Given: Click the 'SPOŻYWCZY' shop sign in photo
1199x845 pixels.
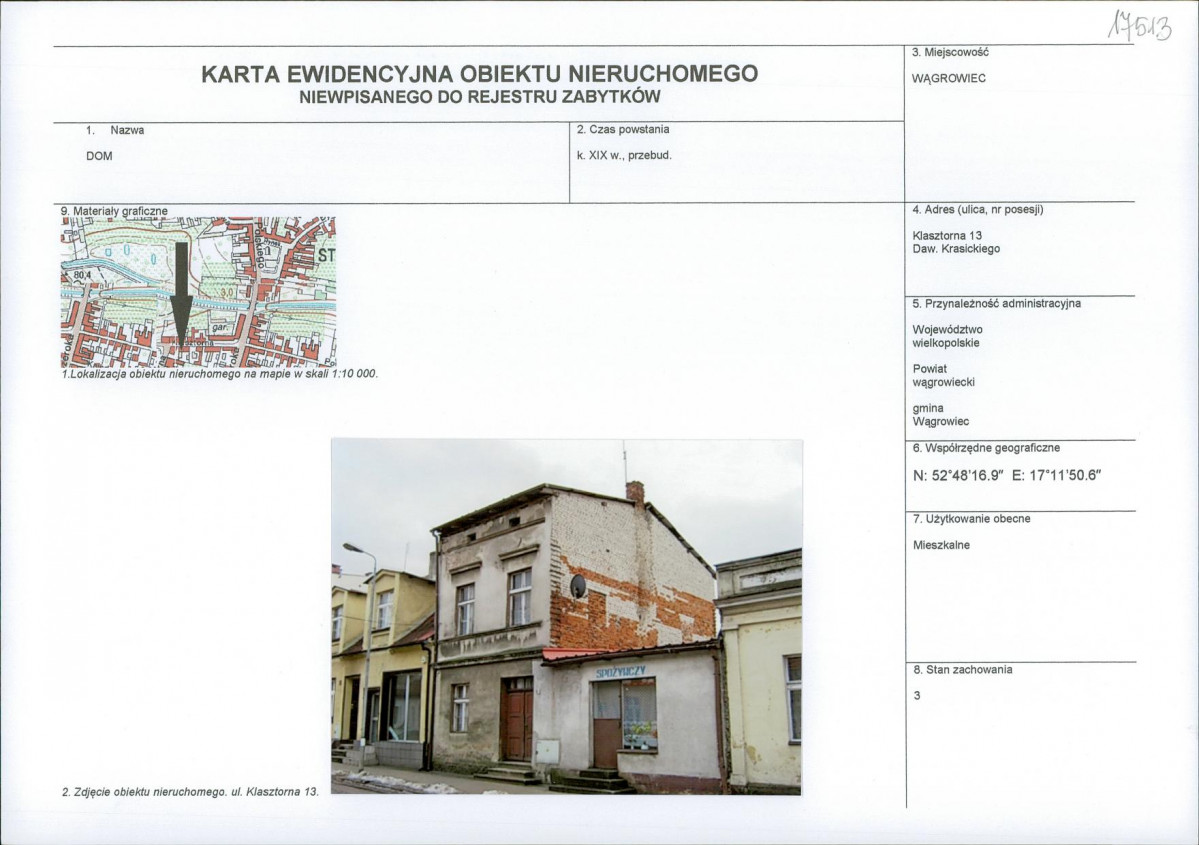Looking at the screenshot, I should pyautogui.click(x=621, y=672).
